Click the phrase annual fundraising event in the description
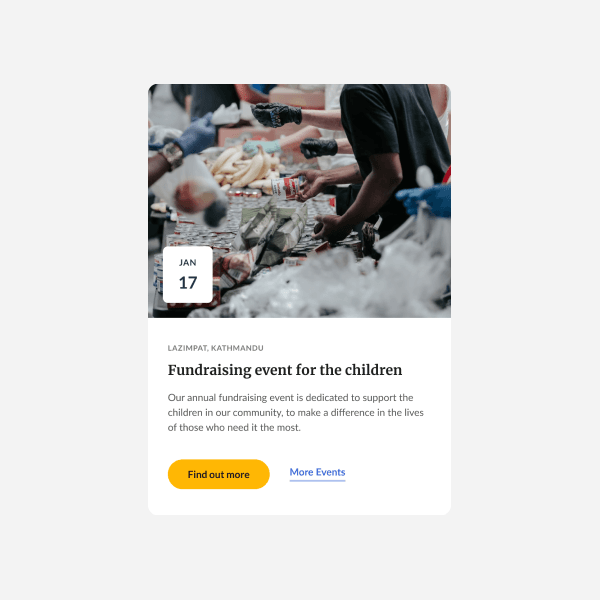The width and height of the screenshot is (600, 600). tap(241, 398)
